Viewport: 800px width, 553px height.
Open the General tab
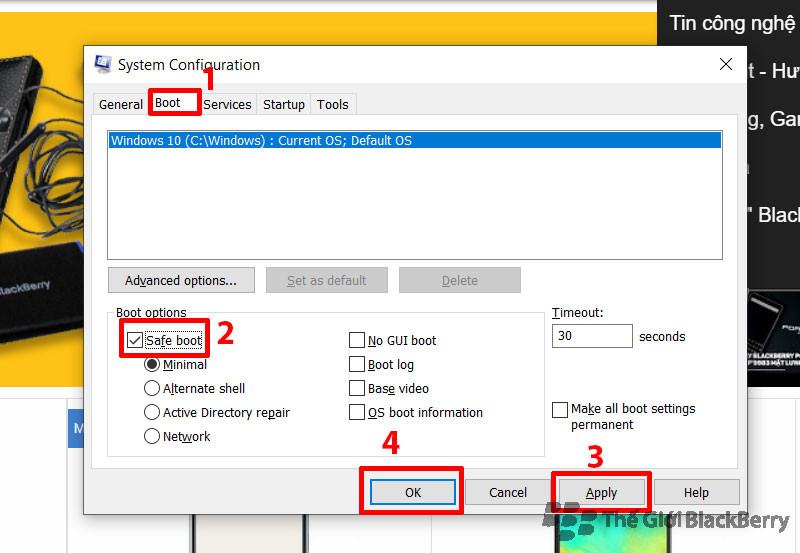click(121, 104)
